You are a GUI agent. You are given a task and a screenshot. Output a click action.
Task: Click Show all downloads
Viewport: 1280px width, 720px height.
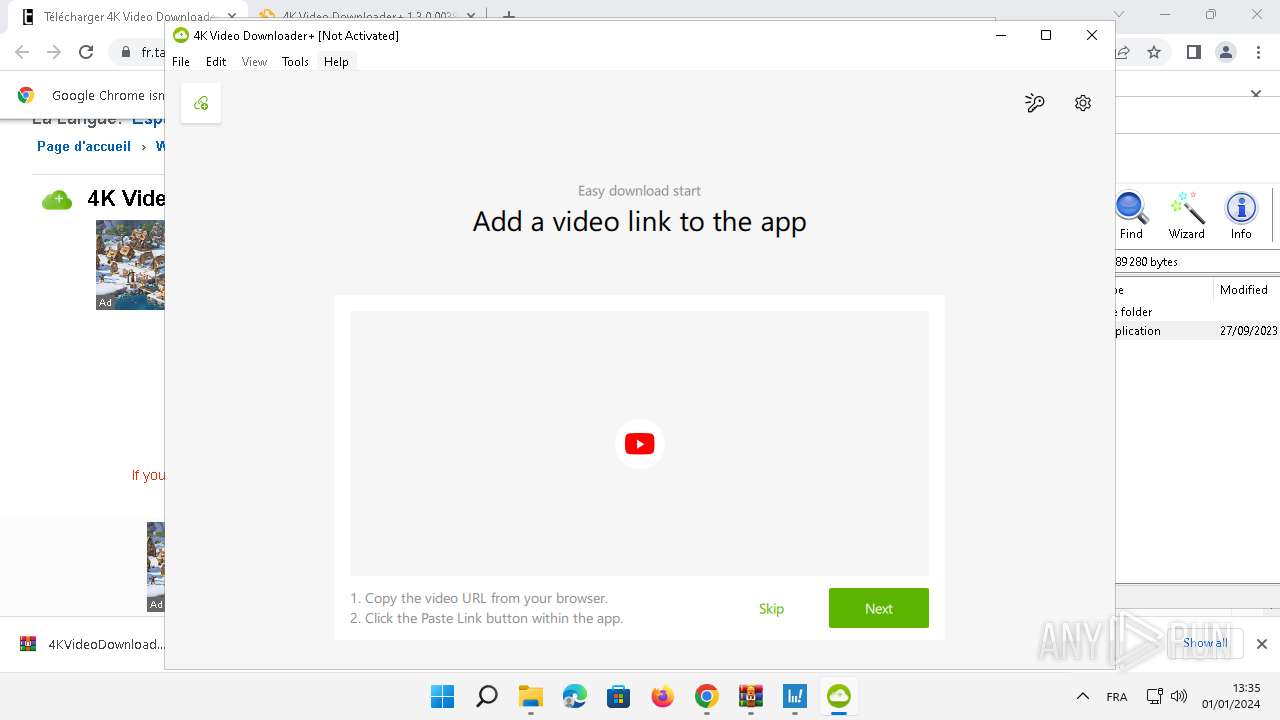click(x=1205, y=643)
